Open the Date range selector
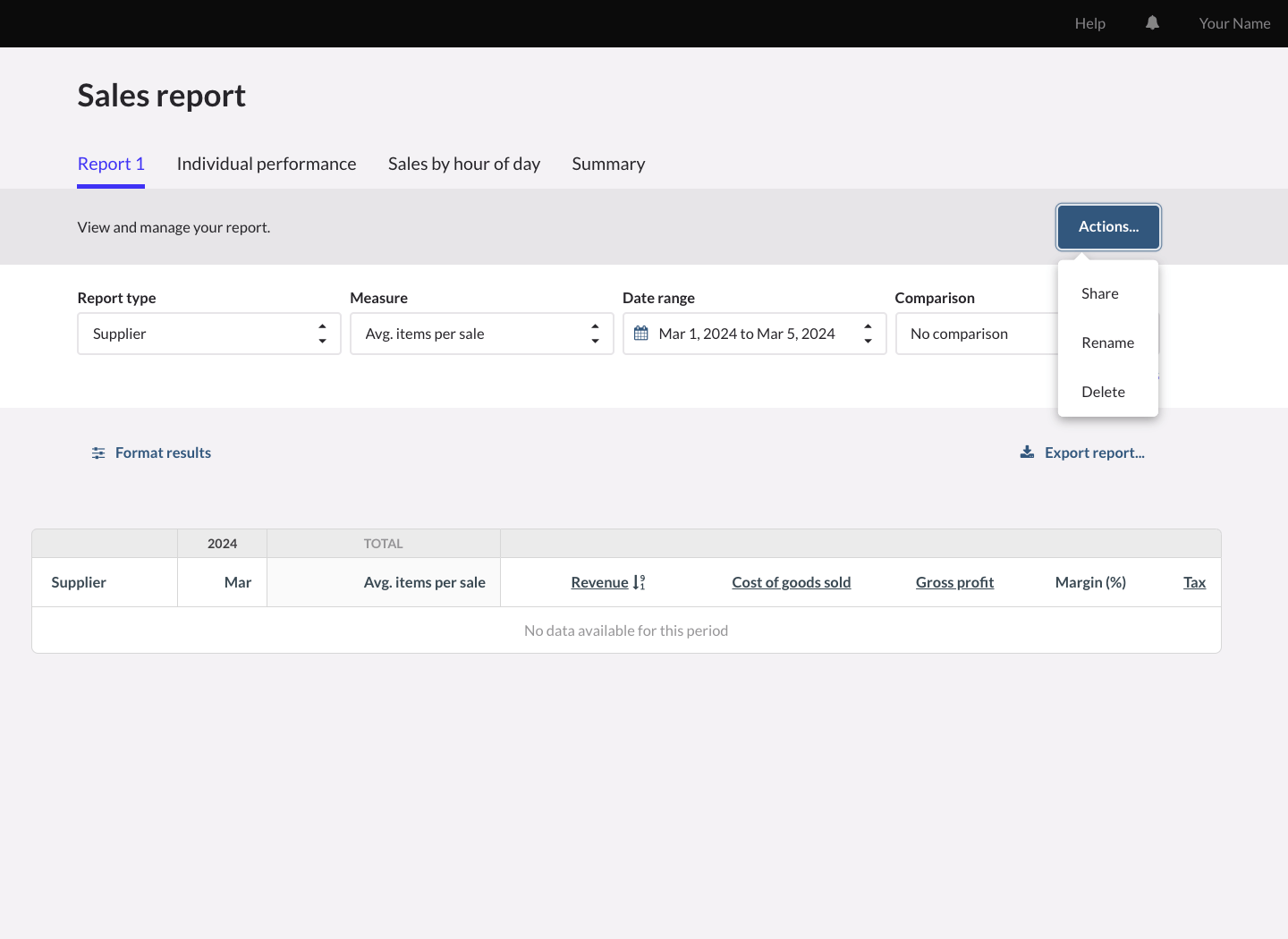 pyautogui.click(x=754, y=334)
